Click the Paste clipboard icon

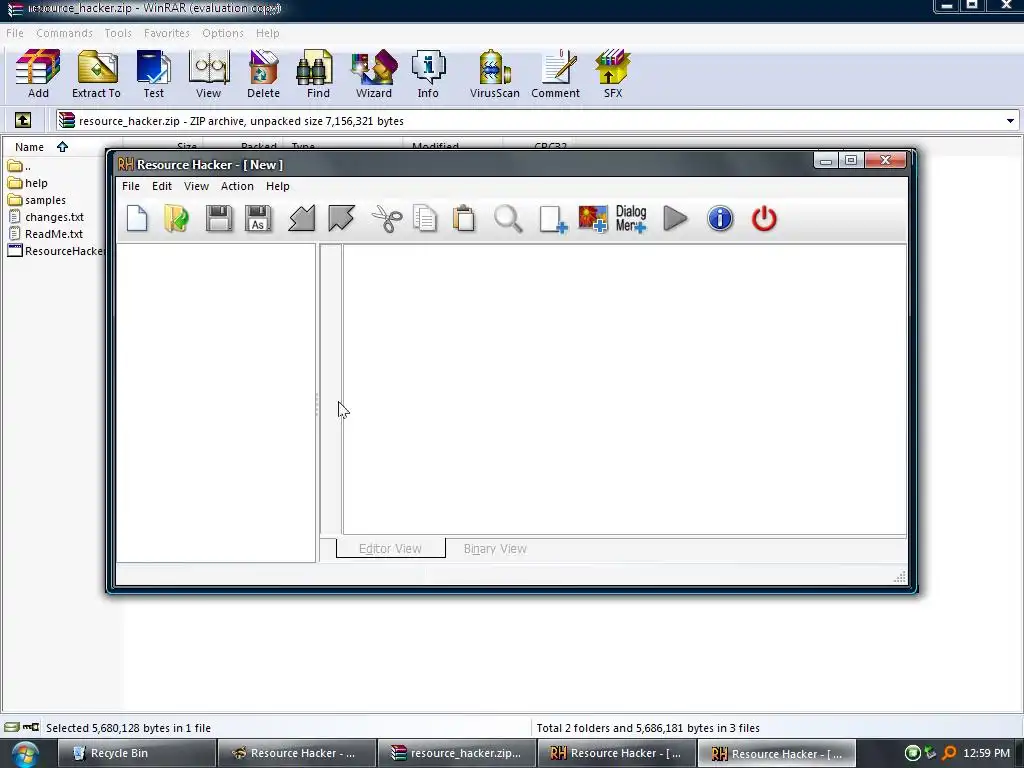tap(464, 218)
